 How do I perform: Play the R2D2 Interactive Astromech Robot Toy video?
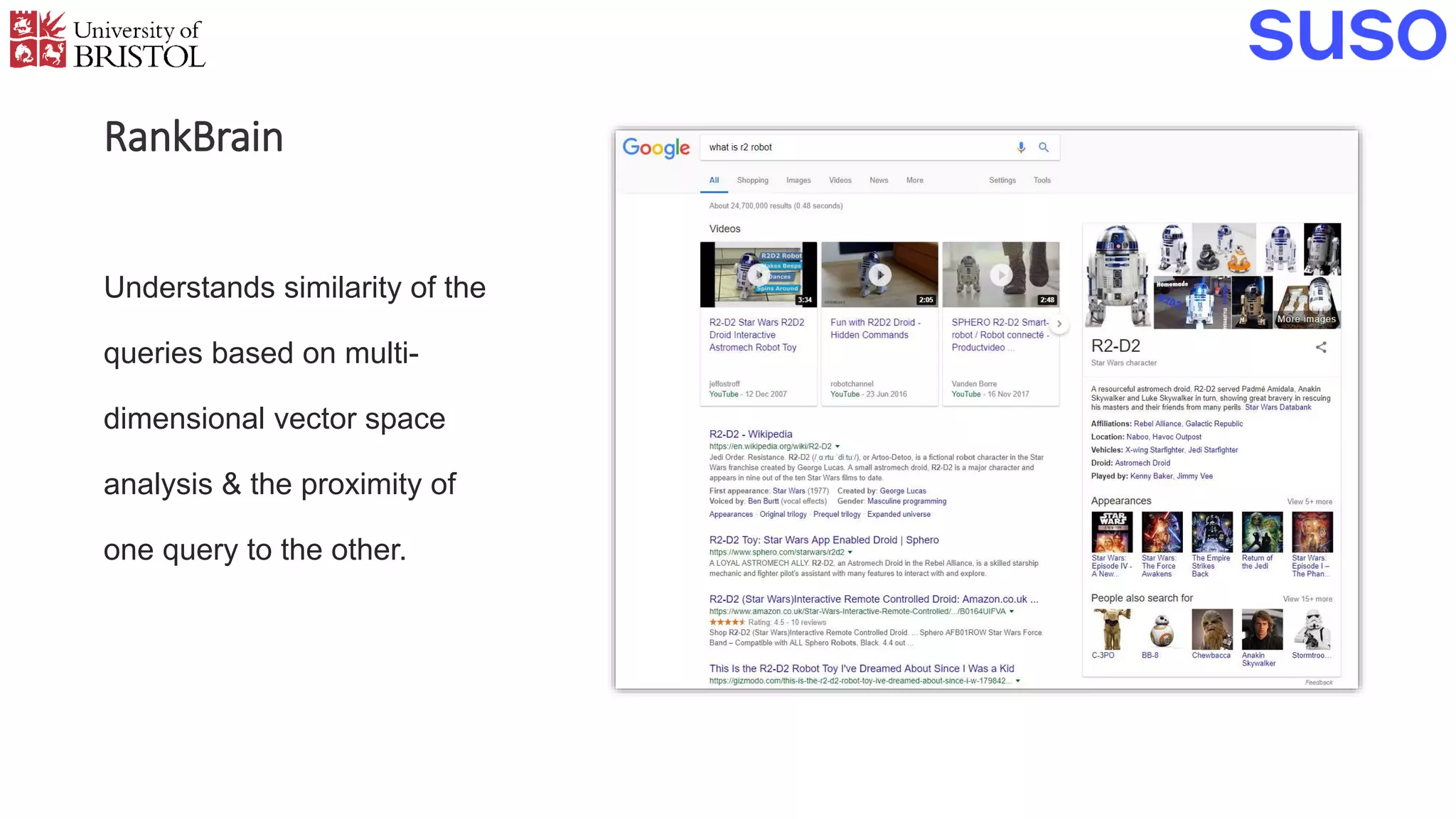point(759,274)
